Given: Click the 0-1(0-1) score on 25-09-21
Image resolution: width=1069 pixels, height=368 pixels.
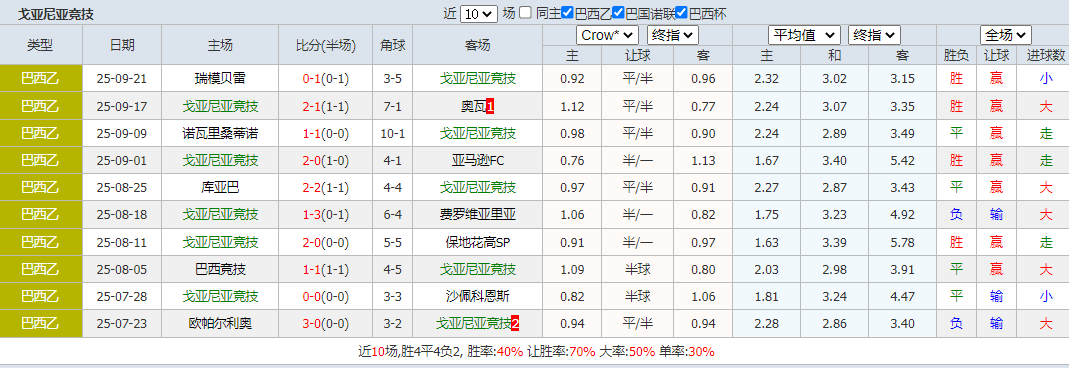Looking at the screenshot, I should [x=326, y=78].
